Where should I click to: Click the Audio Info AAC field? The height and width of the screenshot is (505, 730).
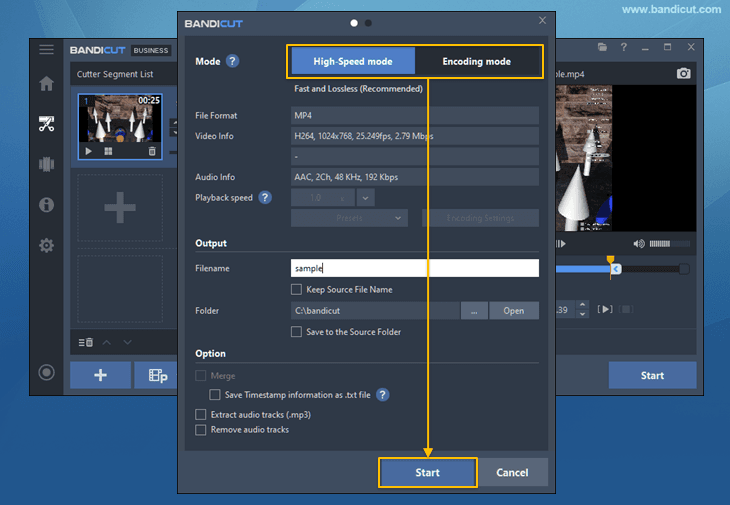coord(415,177)
